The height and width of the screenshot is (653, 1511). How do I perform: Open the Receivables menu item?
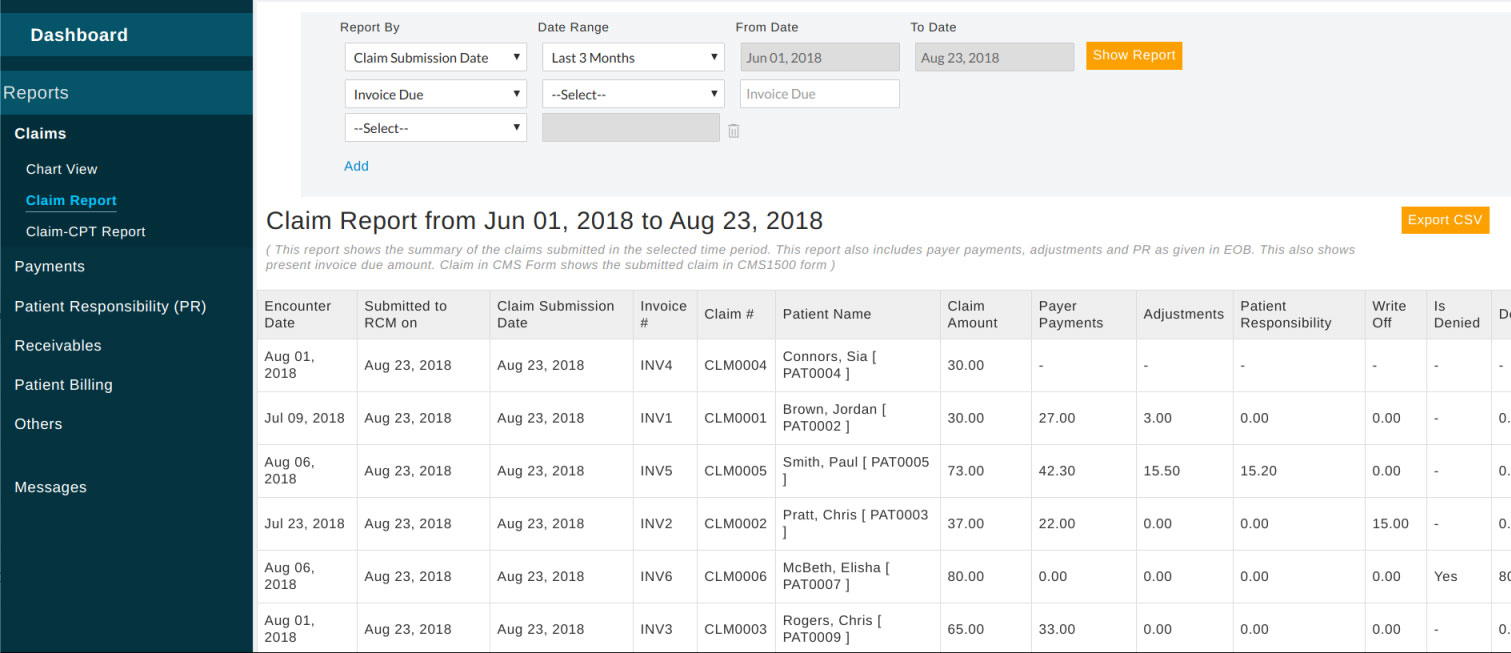click(58, 346)
